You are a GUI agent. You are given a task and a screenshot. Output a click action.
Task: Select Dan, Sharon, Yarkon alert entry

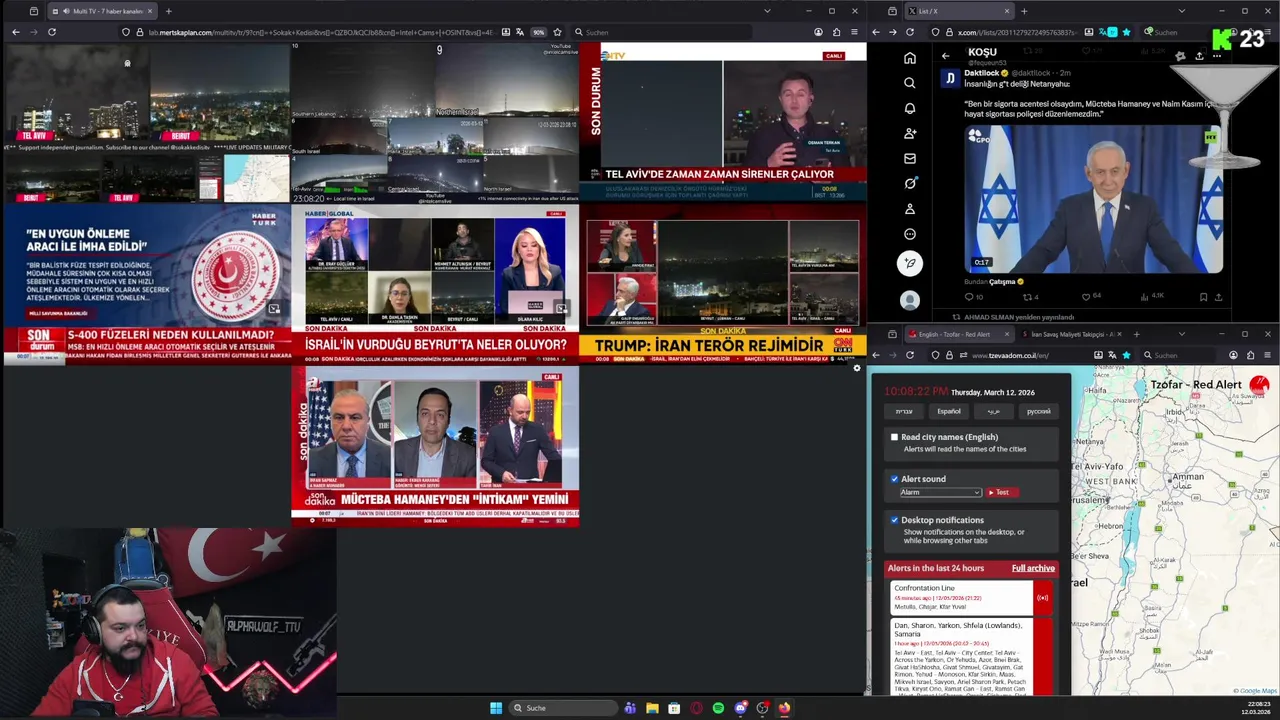961,657
